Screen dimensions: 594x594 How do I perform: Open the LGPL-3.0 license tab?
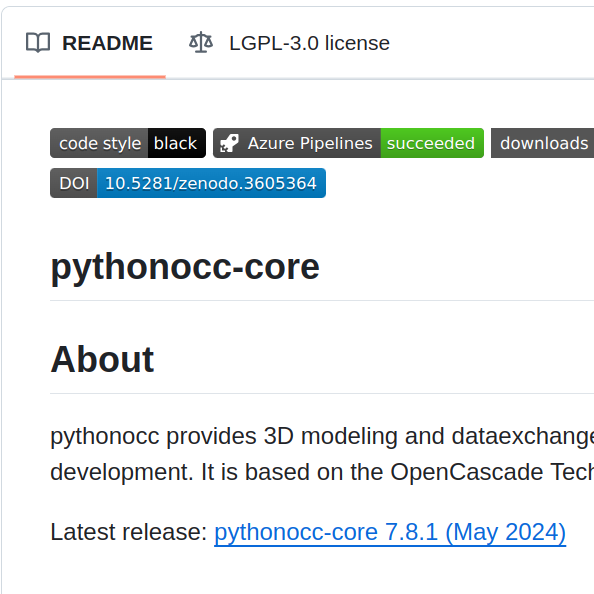click(x=289, y=43)
